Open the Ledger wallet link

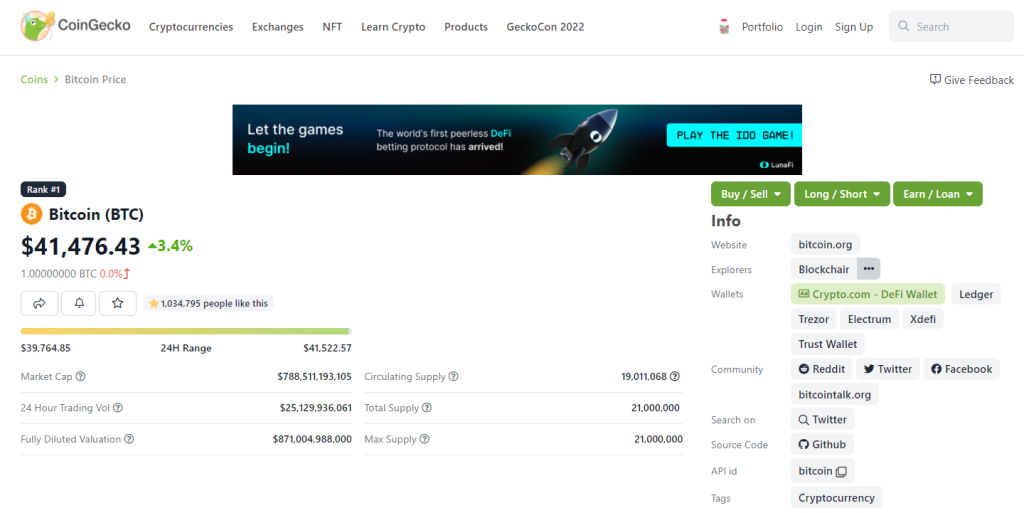pyautogui.click(x=976, y=294)
